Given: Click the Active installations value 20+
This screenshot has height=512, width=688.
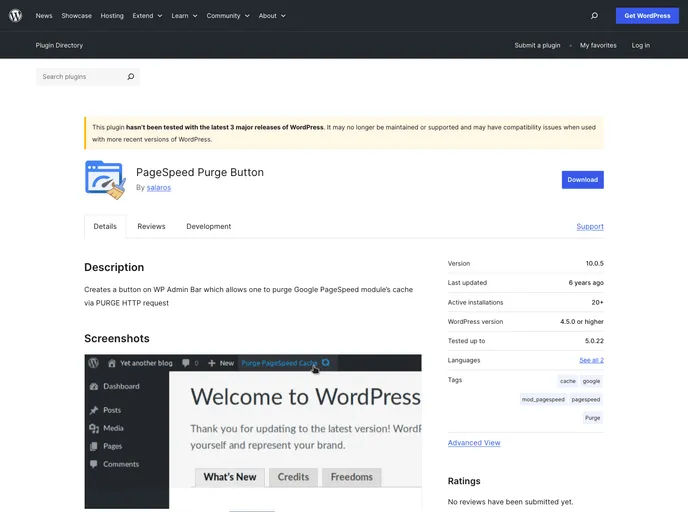Looking at the screenshot, I should tap(597, 302).
